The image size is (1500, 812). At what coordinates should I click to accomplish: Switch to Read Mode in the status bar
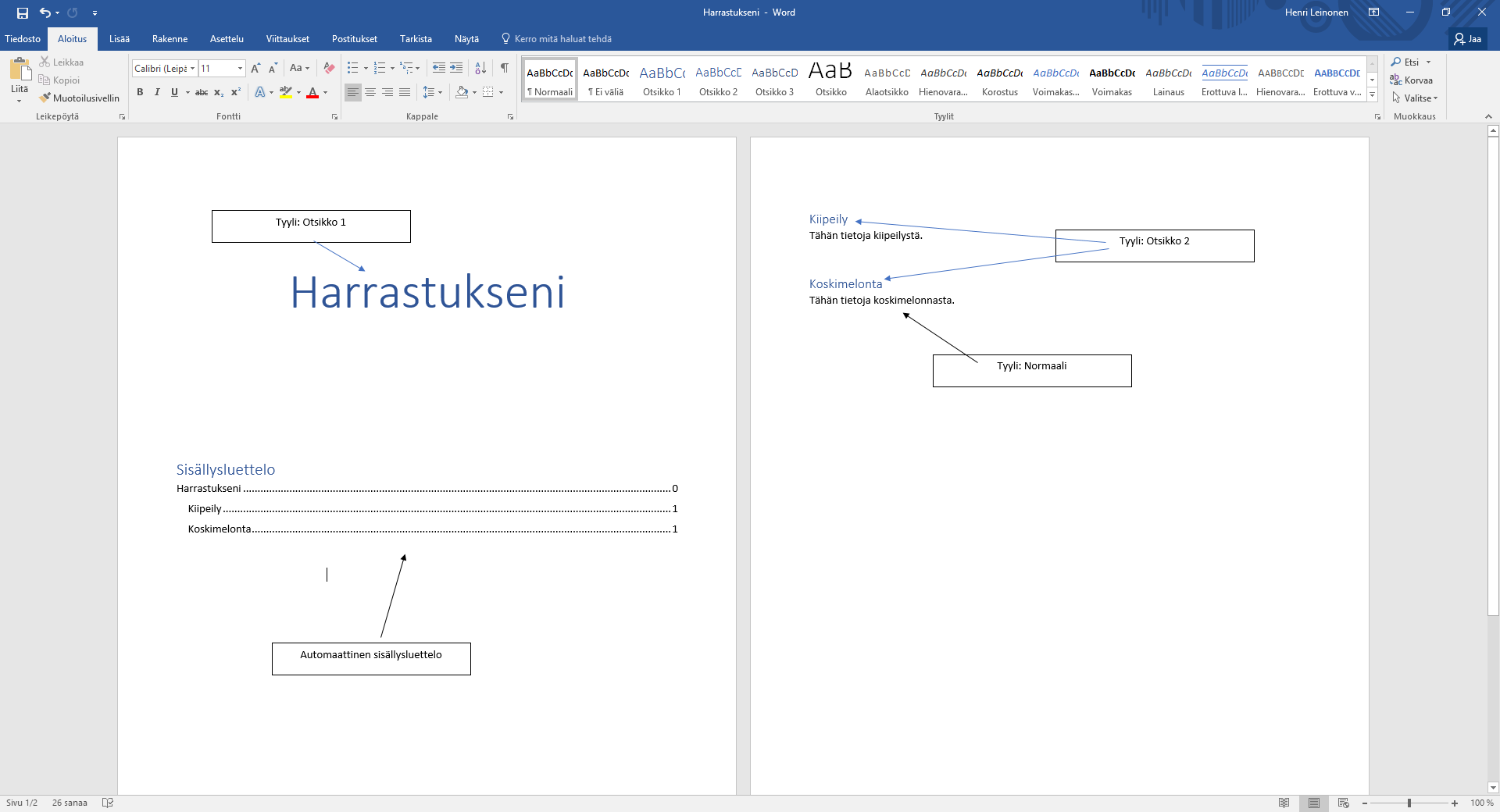[x=1284, y=803]
